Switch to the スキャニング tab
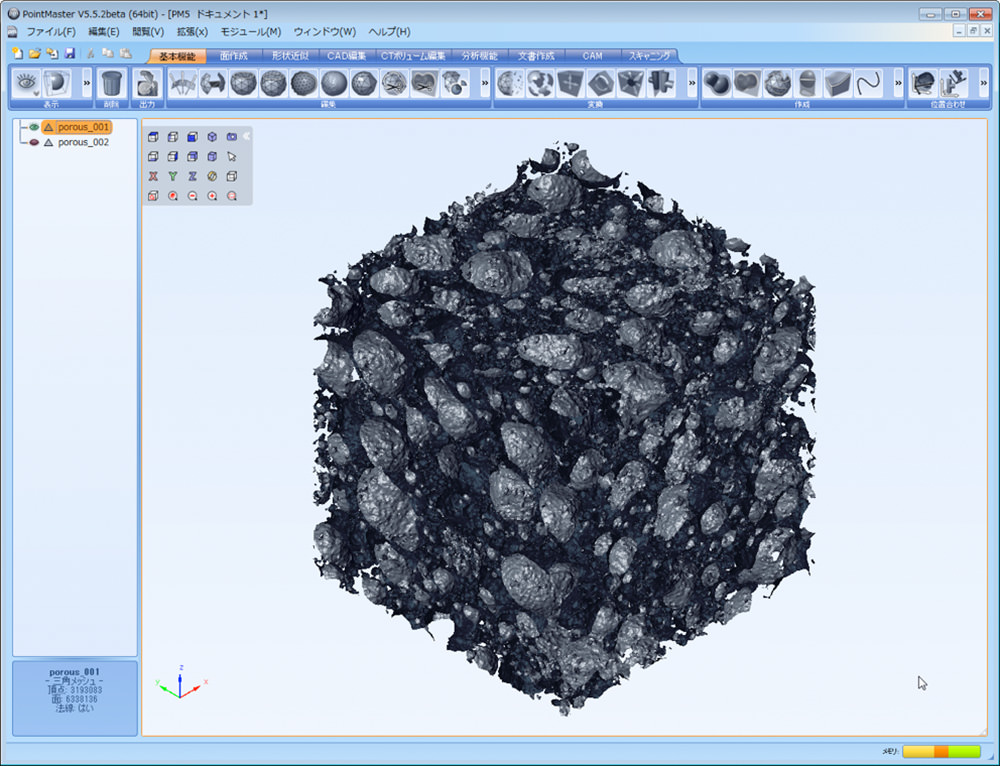1000x766 pixels. (x=649, y=56)
